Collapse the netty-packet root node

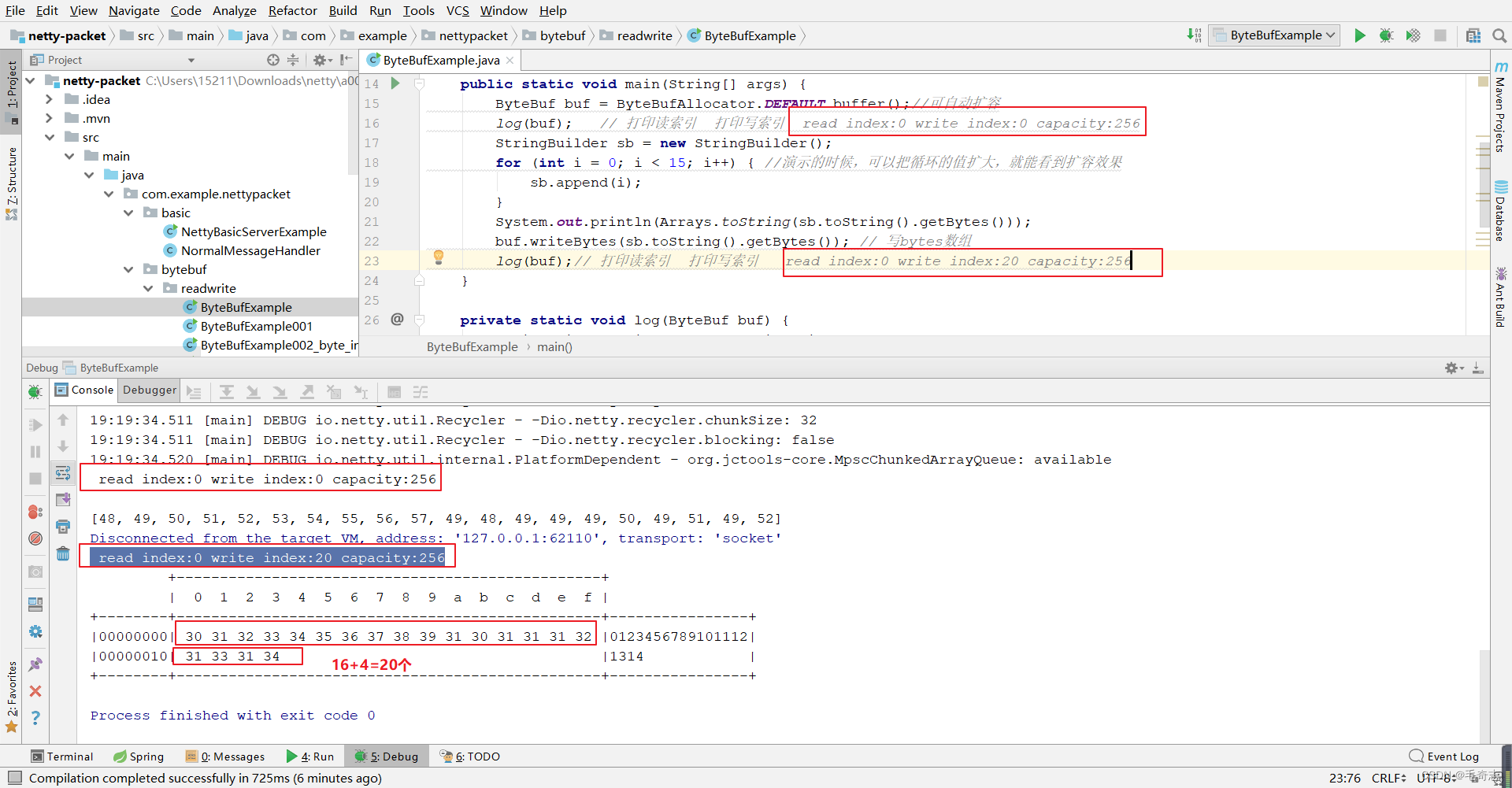pyautogui.click(x=30, y=80)
